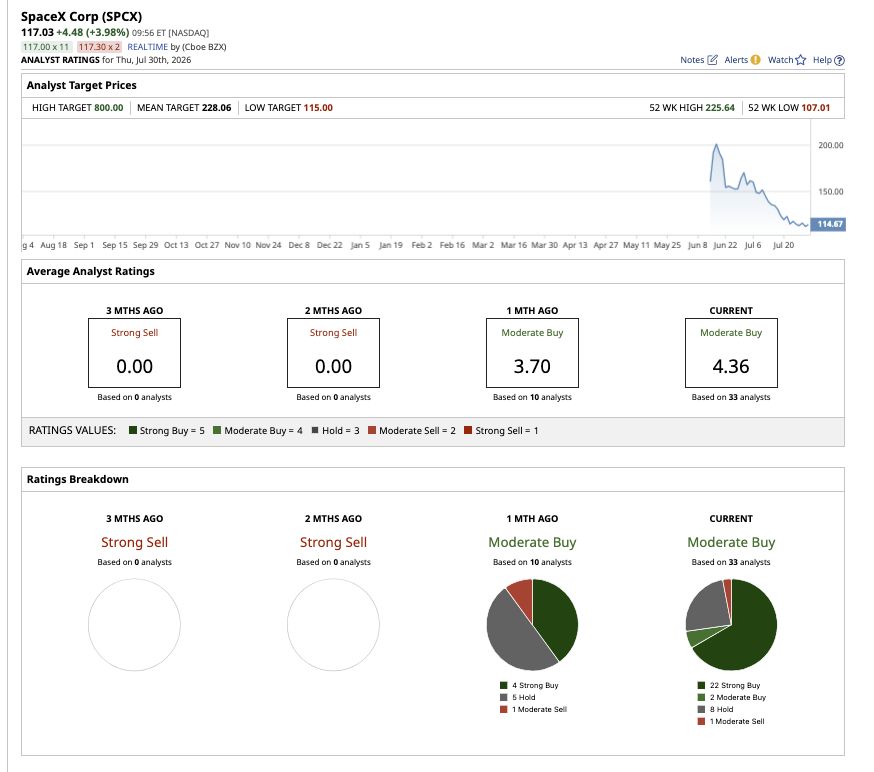
Task: Click the Hold = 3 legend swatch
Action: (315, 430)
